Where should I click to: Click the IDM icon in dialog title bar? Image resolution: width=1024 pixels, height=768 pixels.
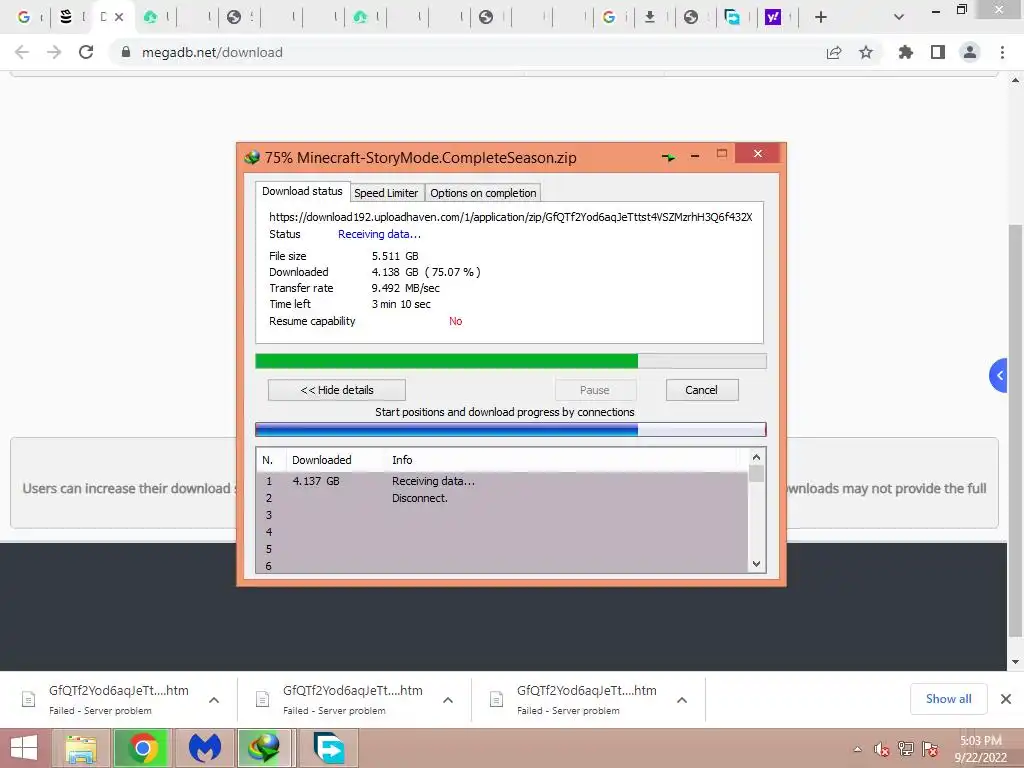coord(251,157)
